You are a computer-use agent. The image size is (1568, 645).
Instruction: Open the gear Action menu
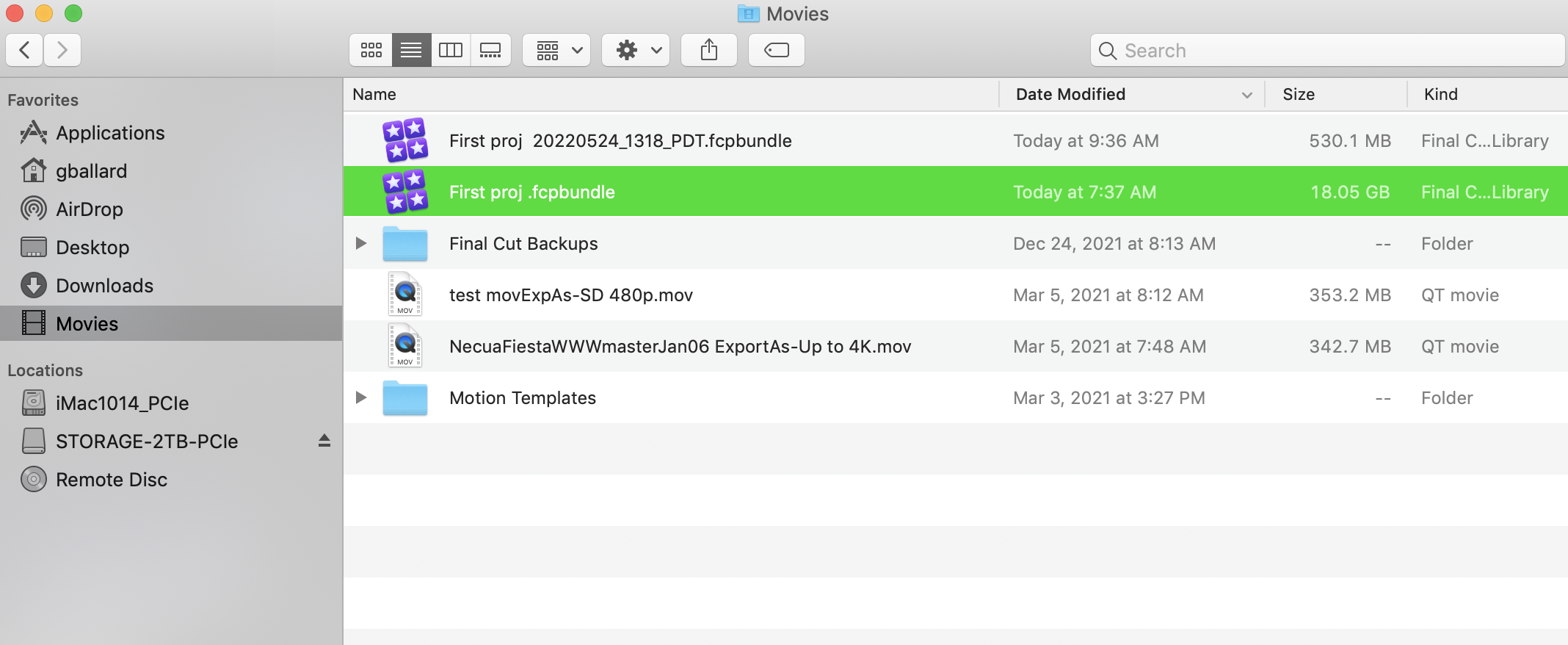[x=636, y=50]
